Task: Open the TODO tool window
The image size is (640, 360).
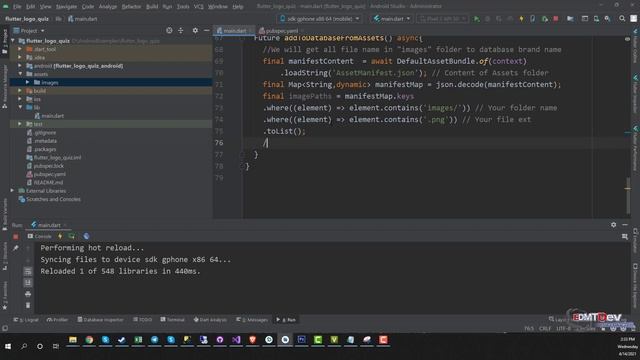Action: [142, 320]
